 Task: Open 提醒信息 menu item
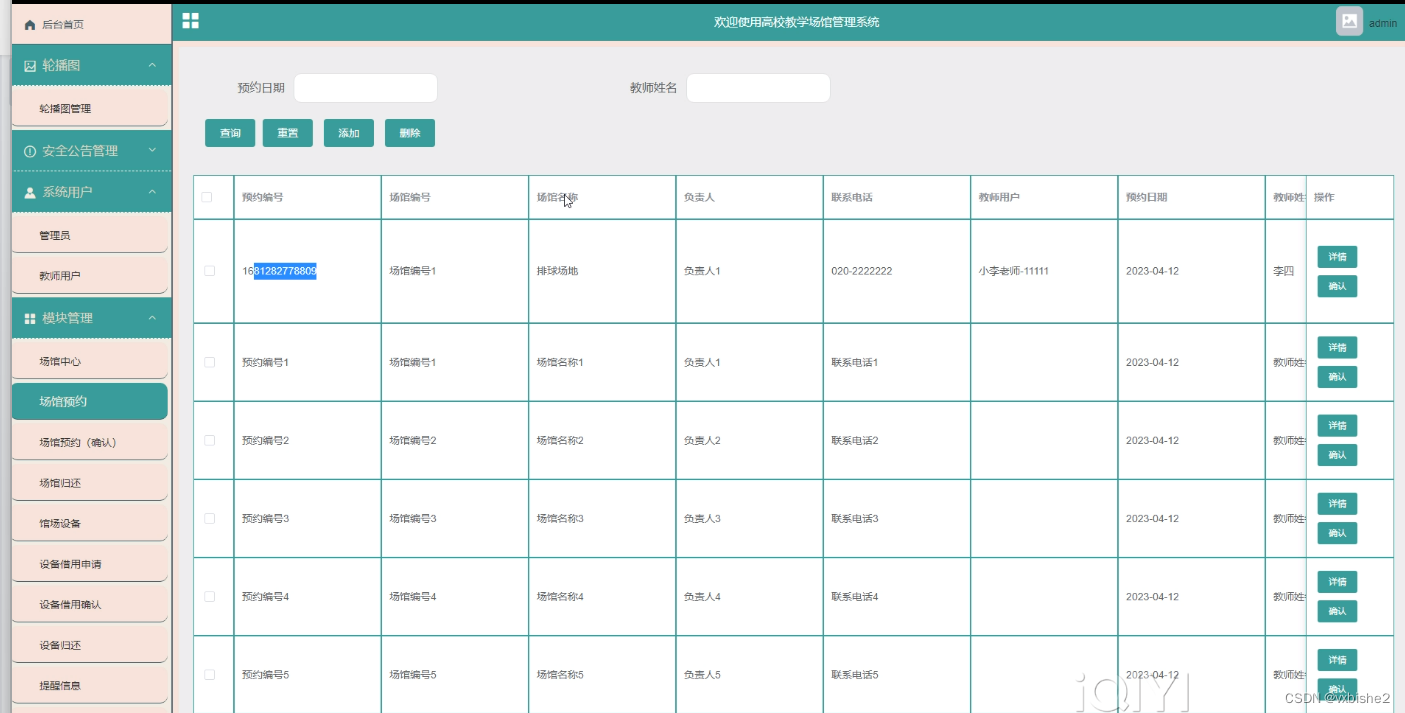(x=90, y=686)
